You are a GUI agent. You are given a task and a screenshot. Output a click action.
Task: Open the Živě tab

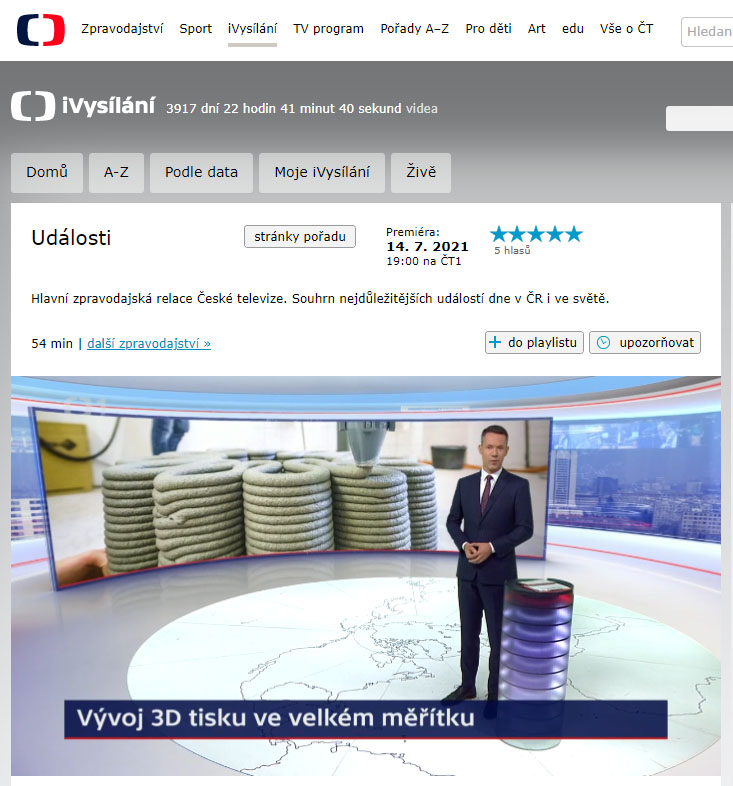pyautogui.click(x=421, y=172)
